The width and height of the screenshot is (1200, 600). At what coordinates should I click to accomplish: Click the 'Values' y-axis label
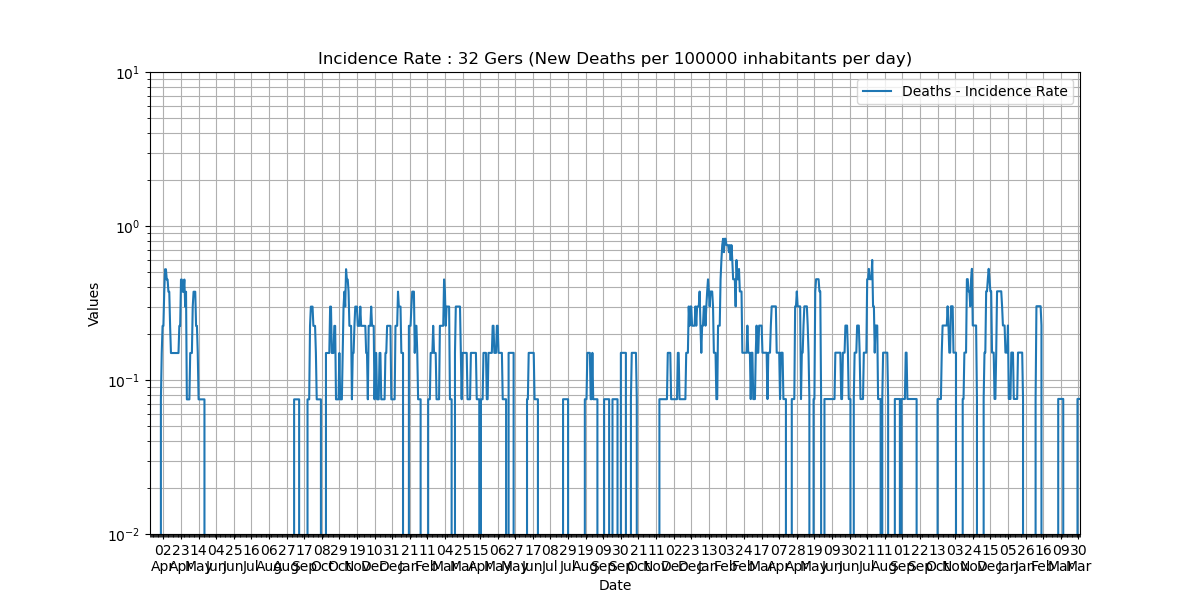point(94,304)
